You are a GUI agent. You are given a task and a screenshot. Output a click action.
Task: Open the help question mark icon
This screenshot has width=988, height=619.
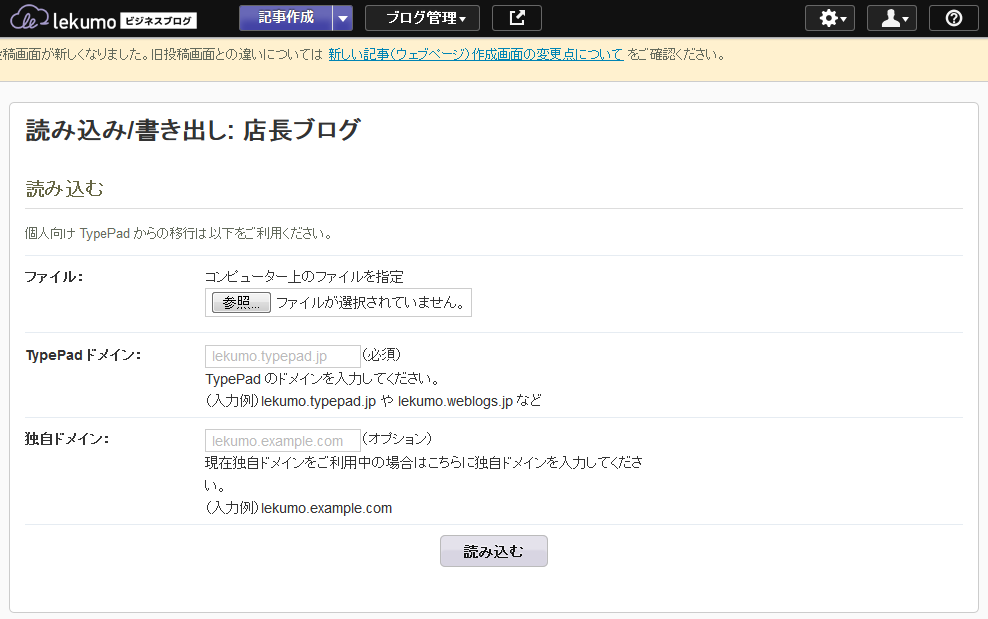pos(954,18)
